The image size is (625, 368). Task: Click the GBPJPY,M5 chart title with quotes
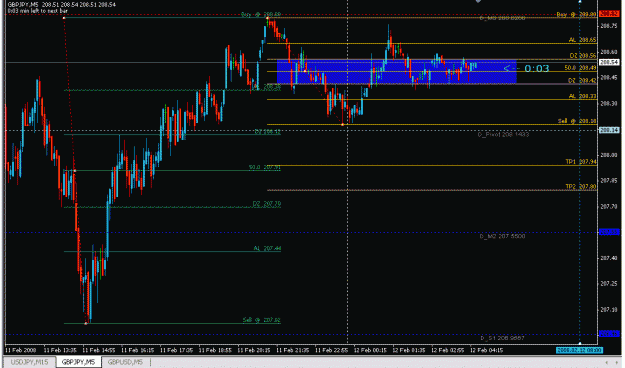(x=62, y=4)
